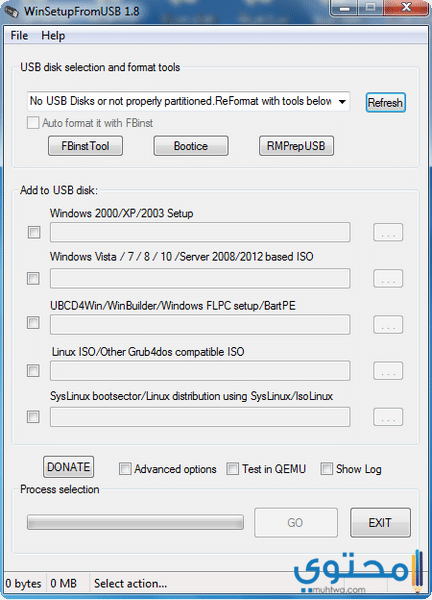The width and height of the screenshot is (432, 600).
Task: Browse for SysLinux bootsector source folder
Action: click(x=388, y=417)
